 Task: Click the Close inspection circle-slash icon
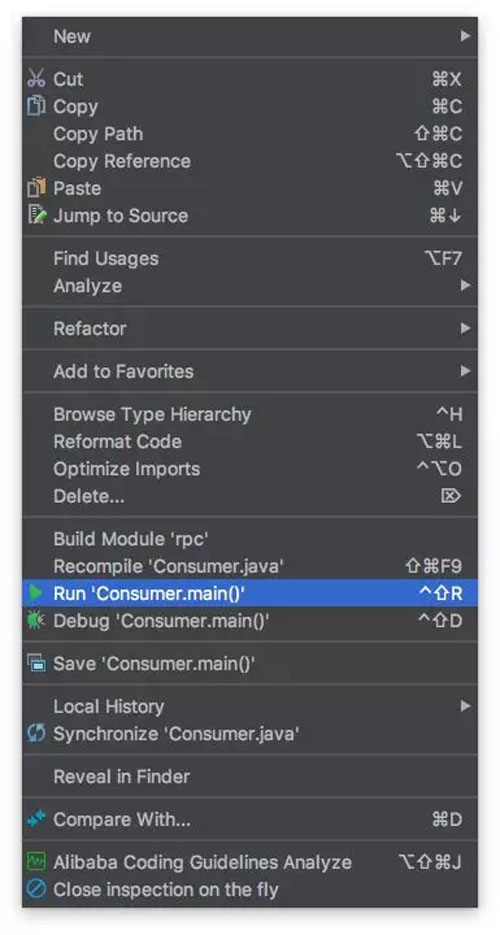[x=36, y=889]
